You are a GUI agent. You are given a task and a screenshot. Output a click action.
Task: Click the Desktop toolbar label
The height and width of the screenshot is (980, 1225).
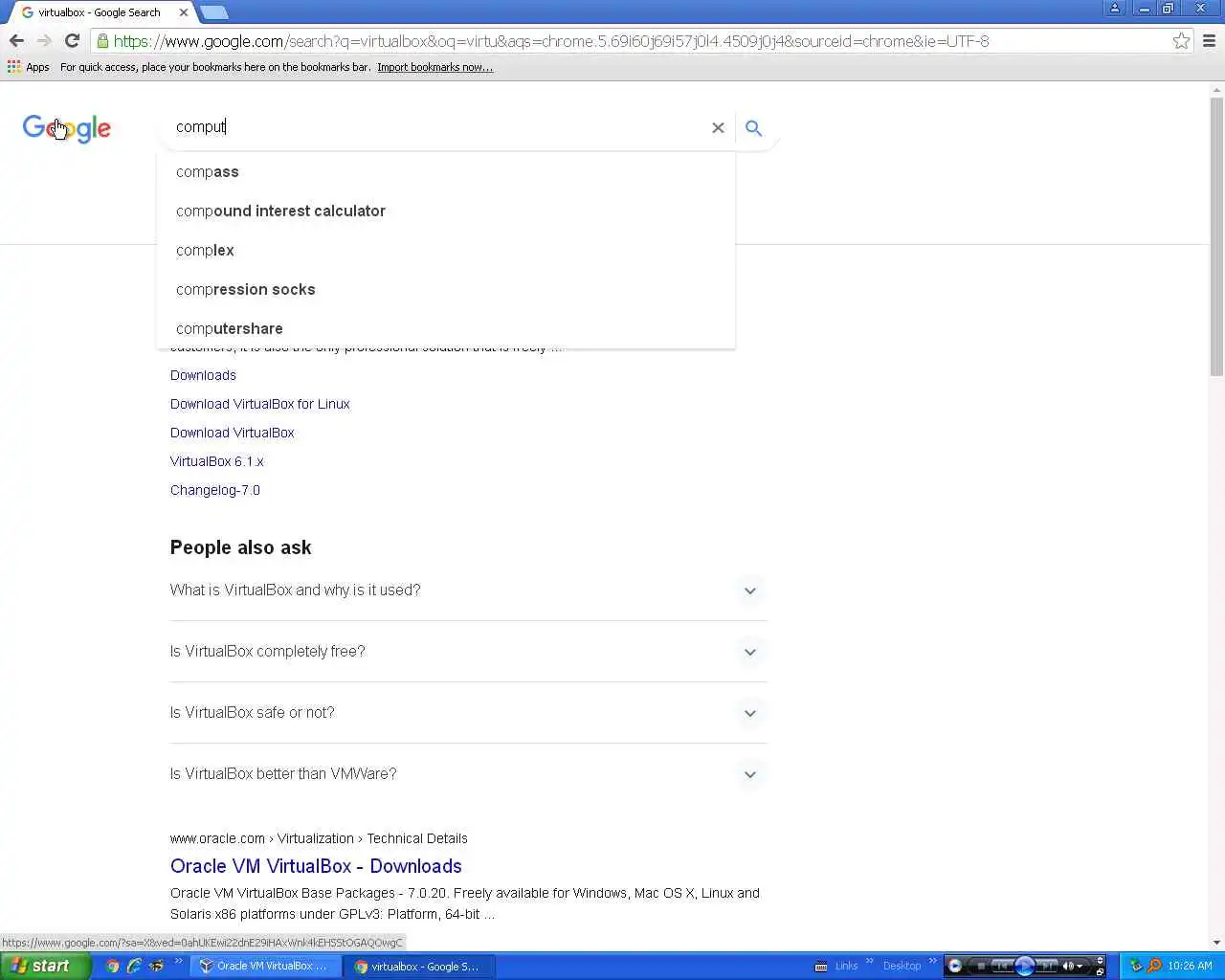pyautogui.click(x=902, y=966)
